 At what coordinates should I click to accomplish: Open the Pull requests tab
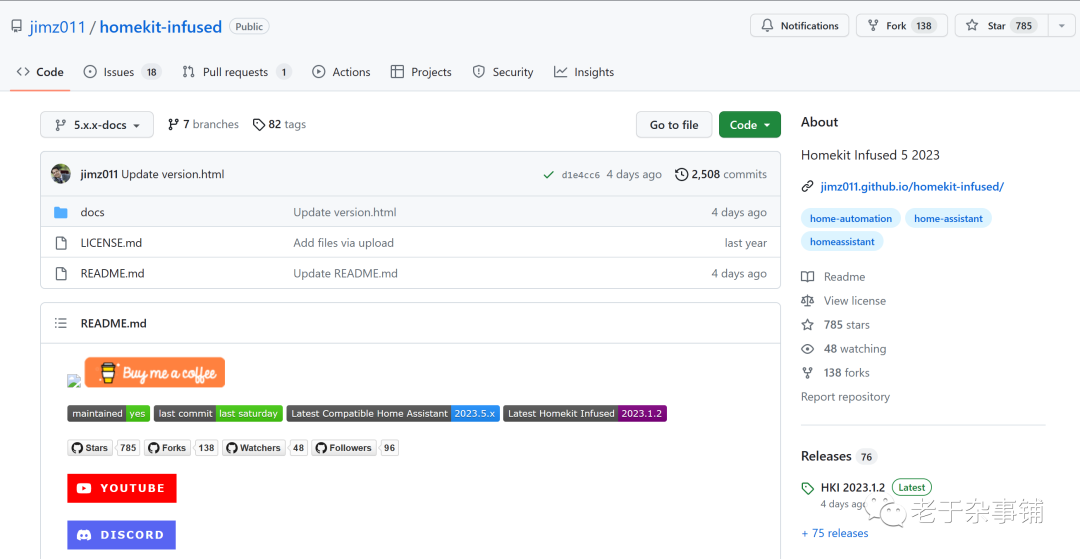(236, 72)
